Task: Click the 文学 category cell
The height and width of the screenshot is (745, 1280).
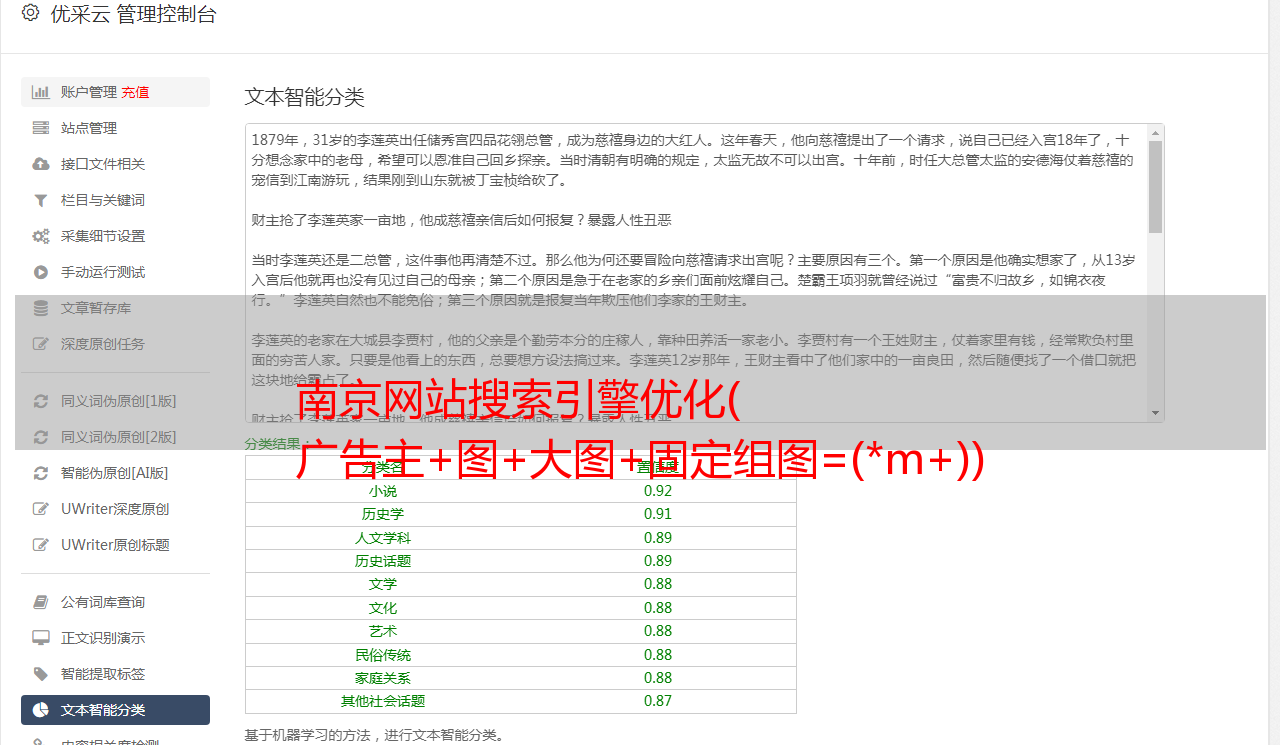Action: (383, 584)
